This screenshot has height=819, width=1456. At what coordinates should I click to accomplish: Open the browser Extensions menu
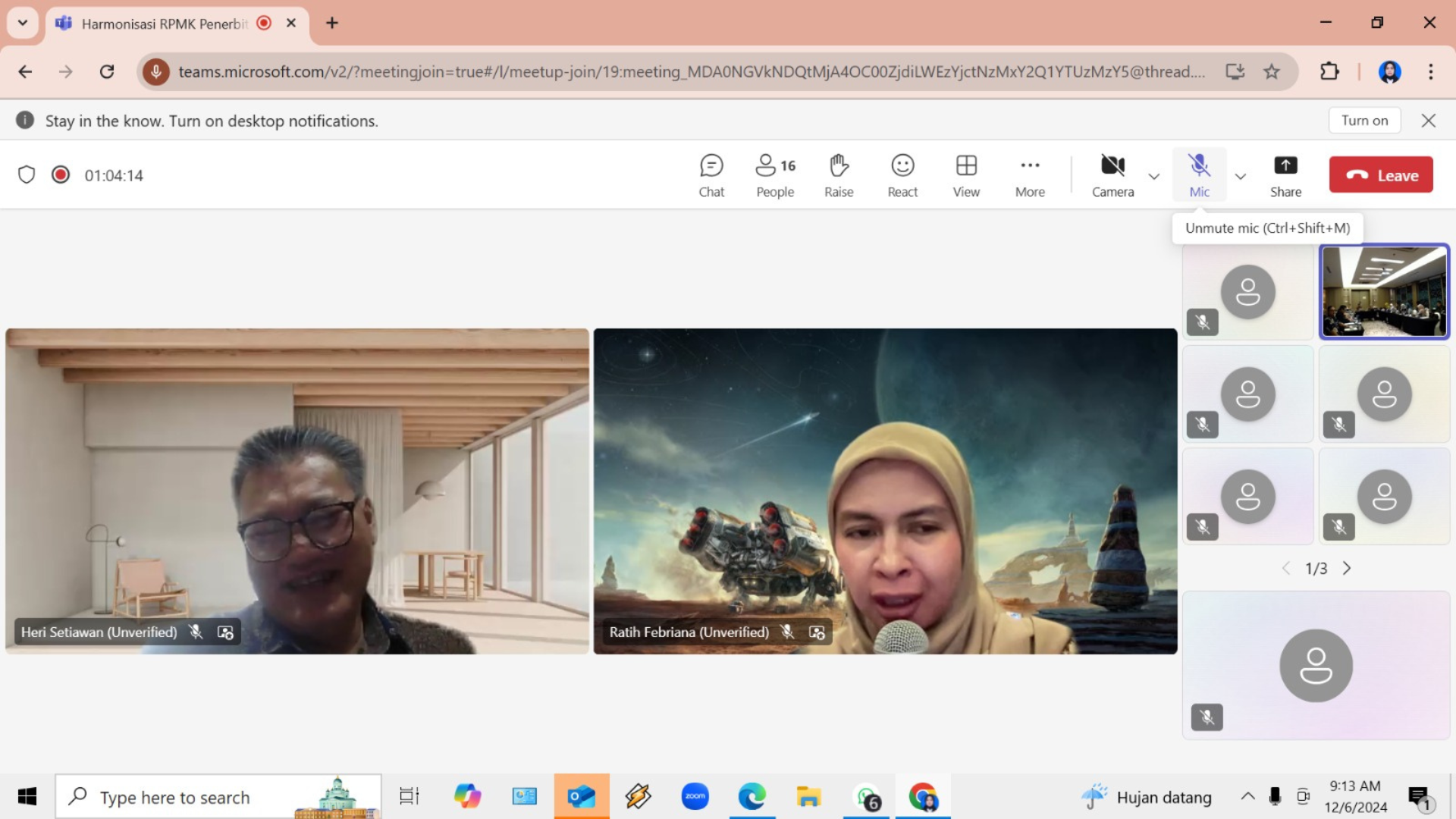click(x=1329, y=71)
